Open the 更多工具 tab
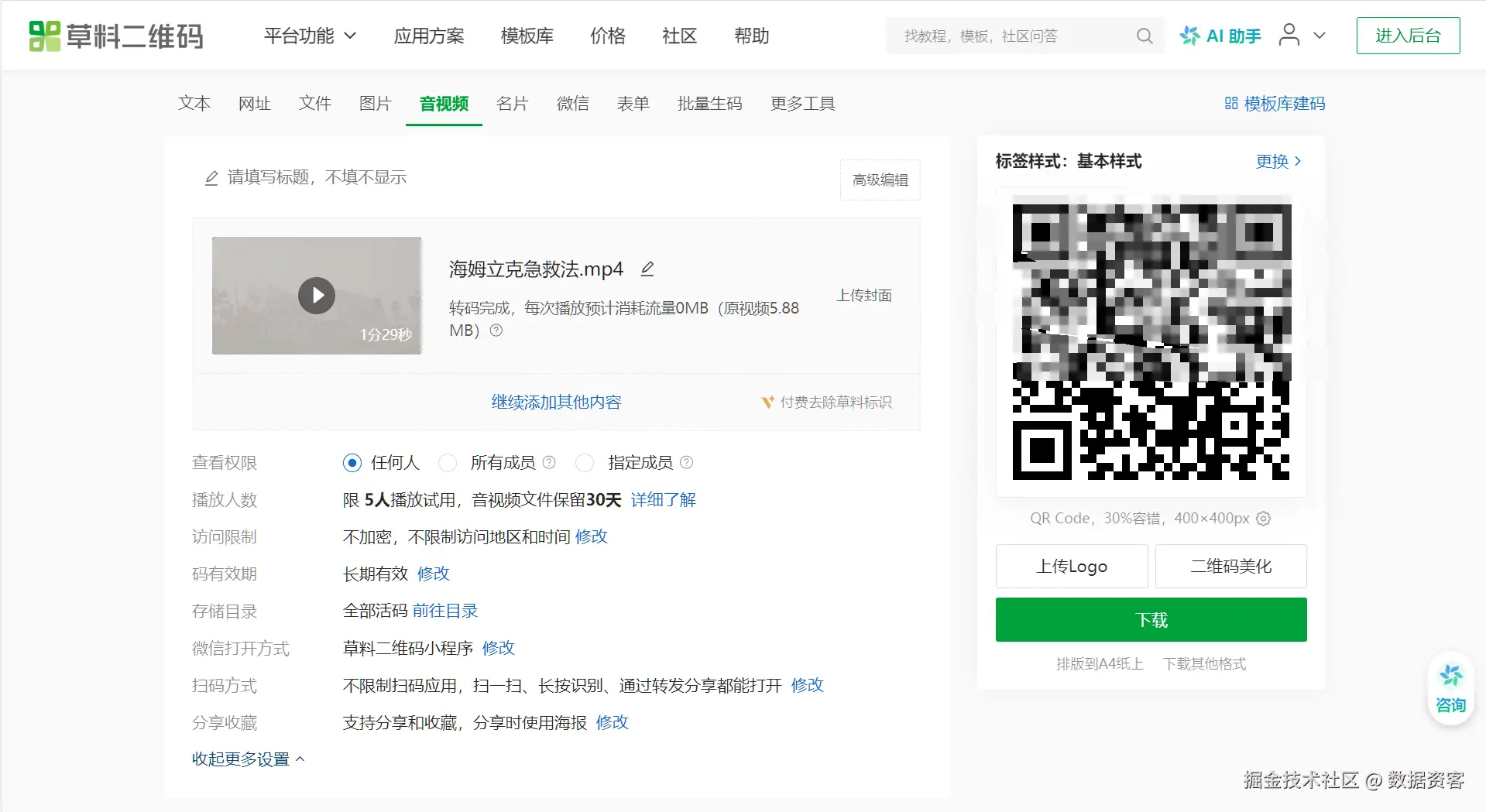The height and width of the screenshot is (812, 1486). pos(803,103)
